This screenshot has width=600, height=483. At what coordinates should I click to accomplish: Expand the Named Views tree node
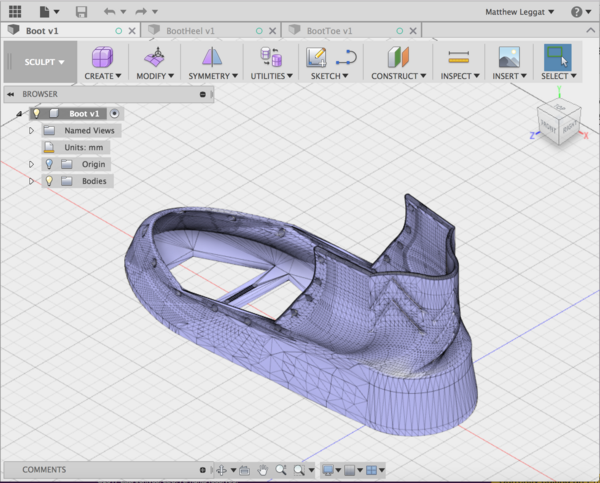pos(31,130)
